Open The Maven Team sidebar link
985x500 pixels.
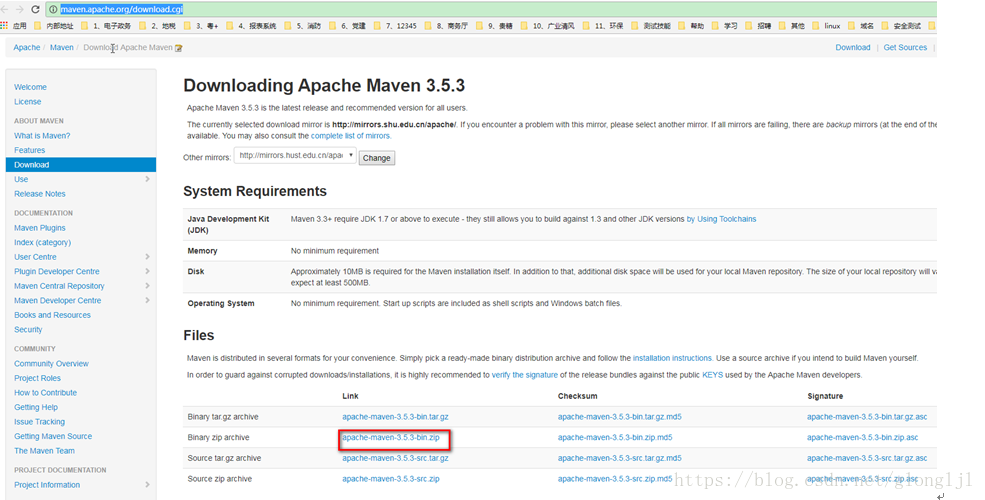[x=44, y=451]
